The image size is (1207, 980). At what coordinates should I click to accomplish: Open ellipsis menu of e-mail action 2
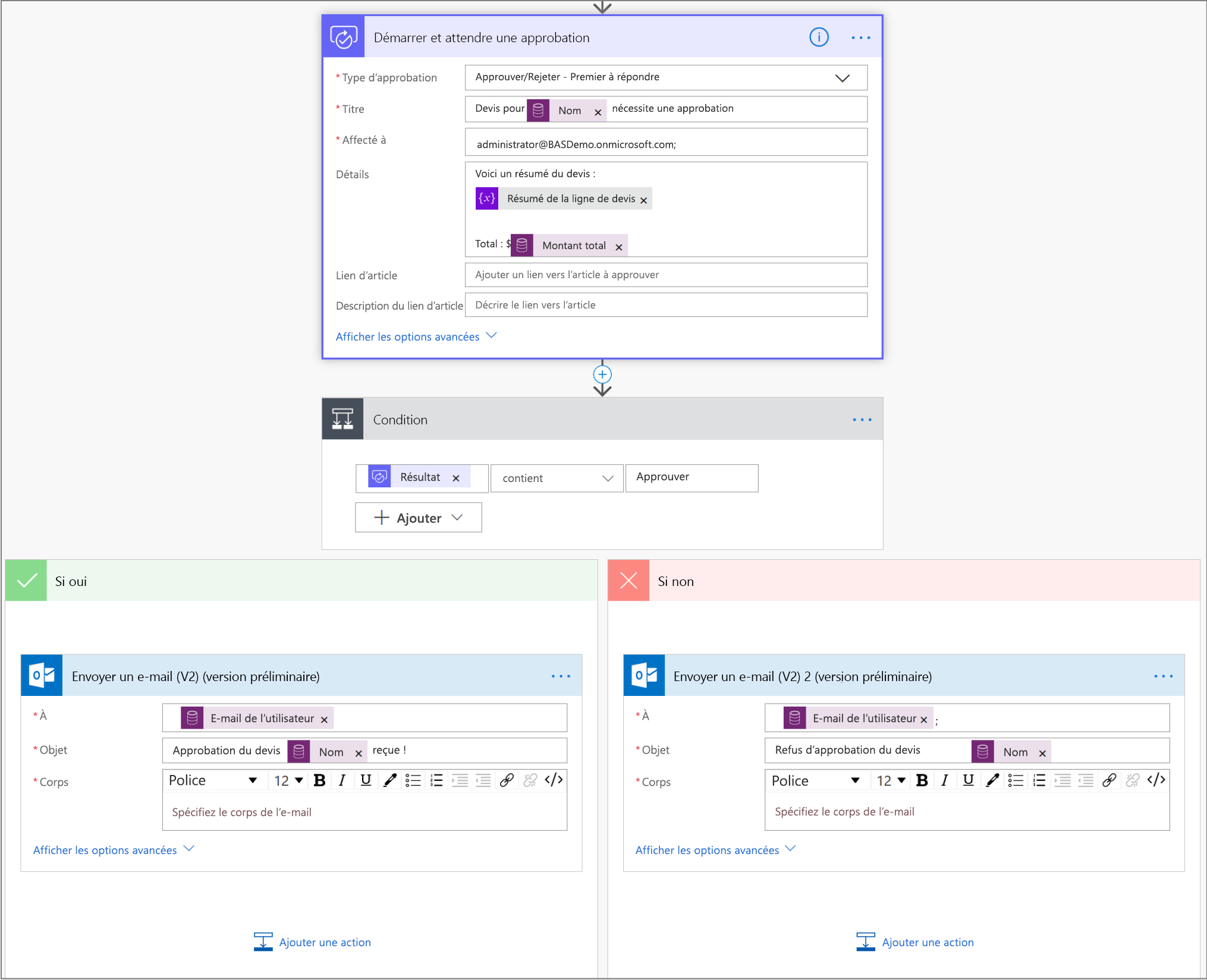click(x=1163, y=676)
